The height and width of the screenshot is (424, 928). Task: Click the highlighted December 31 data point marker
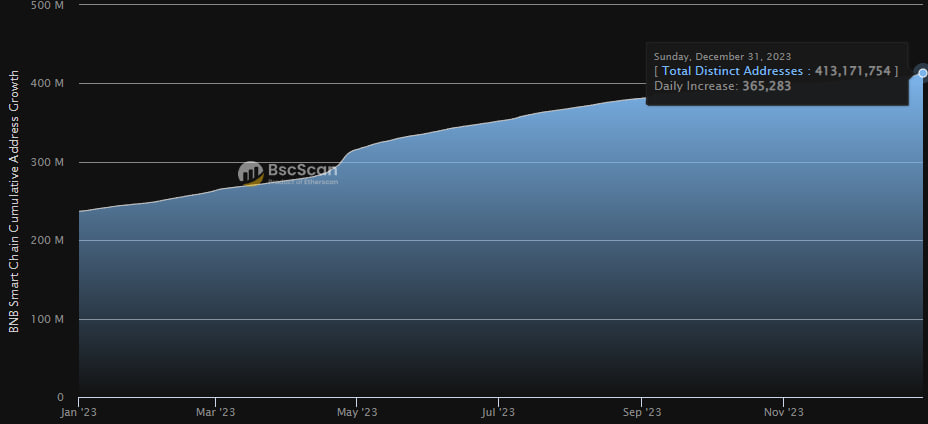922,73
